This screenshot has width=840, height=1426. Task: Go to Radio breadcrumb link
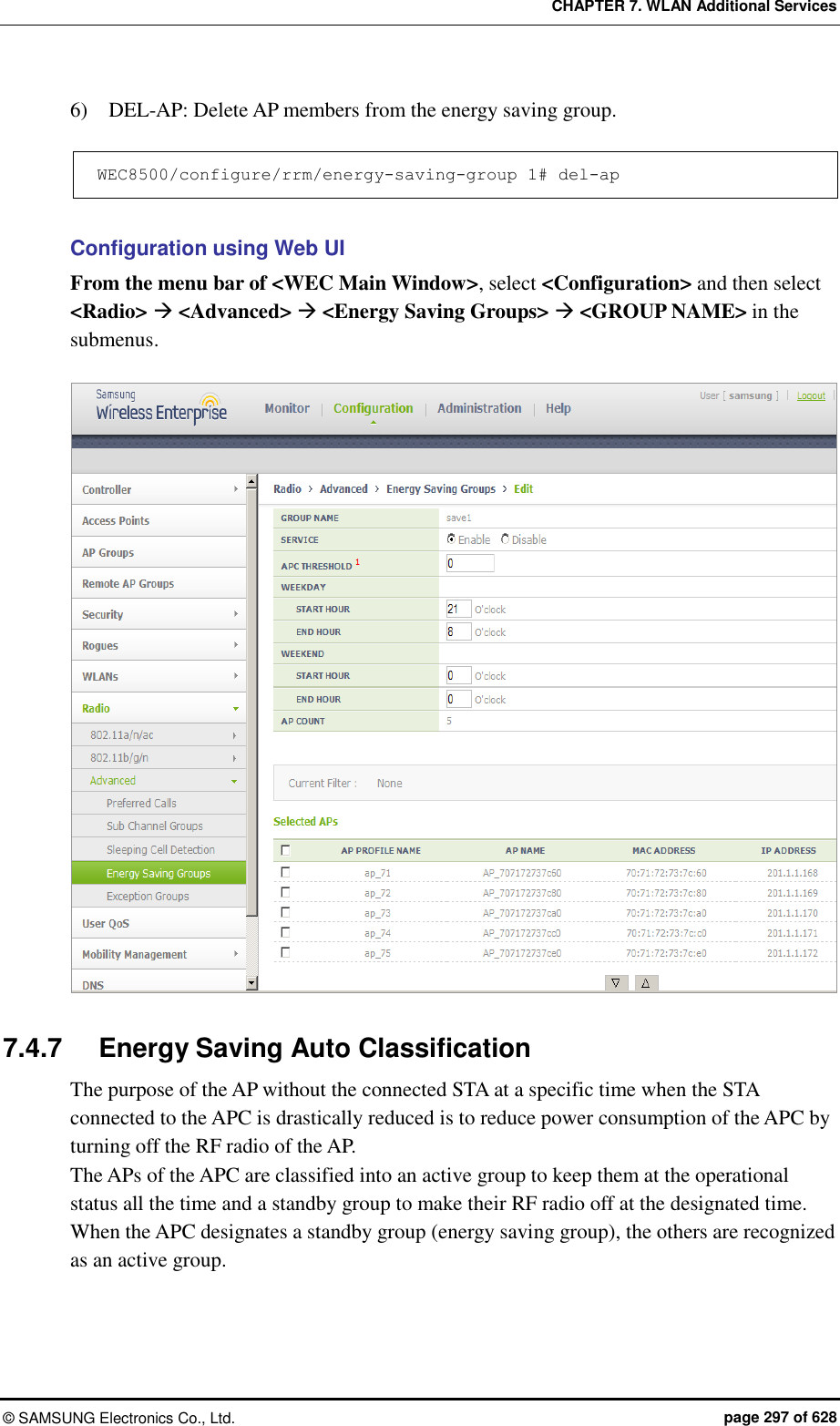click(287, 488)
